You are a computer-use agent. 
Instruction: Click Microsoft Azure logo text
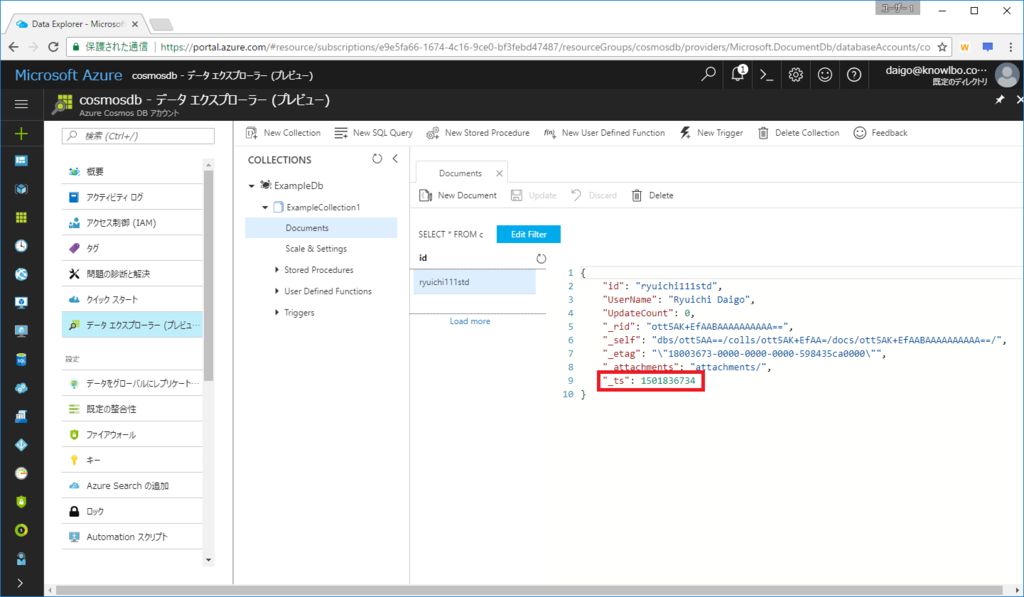point(69,75)
